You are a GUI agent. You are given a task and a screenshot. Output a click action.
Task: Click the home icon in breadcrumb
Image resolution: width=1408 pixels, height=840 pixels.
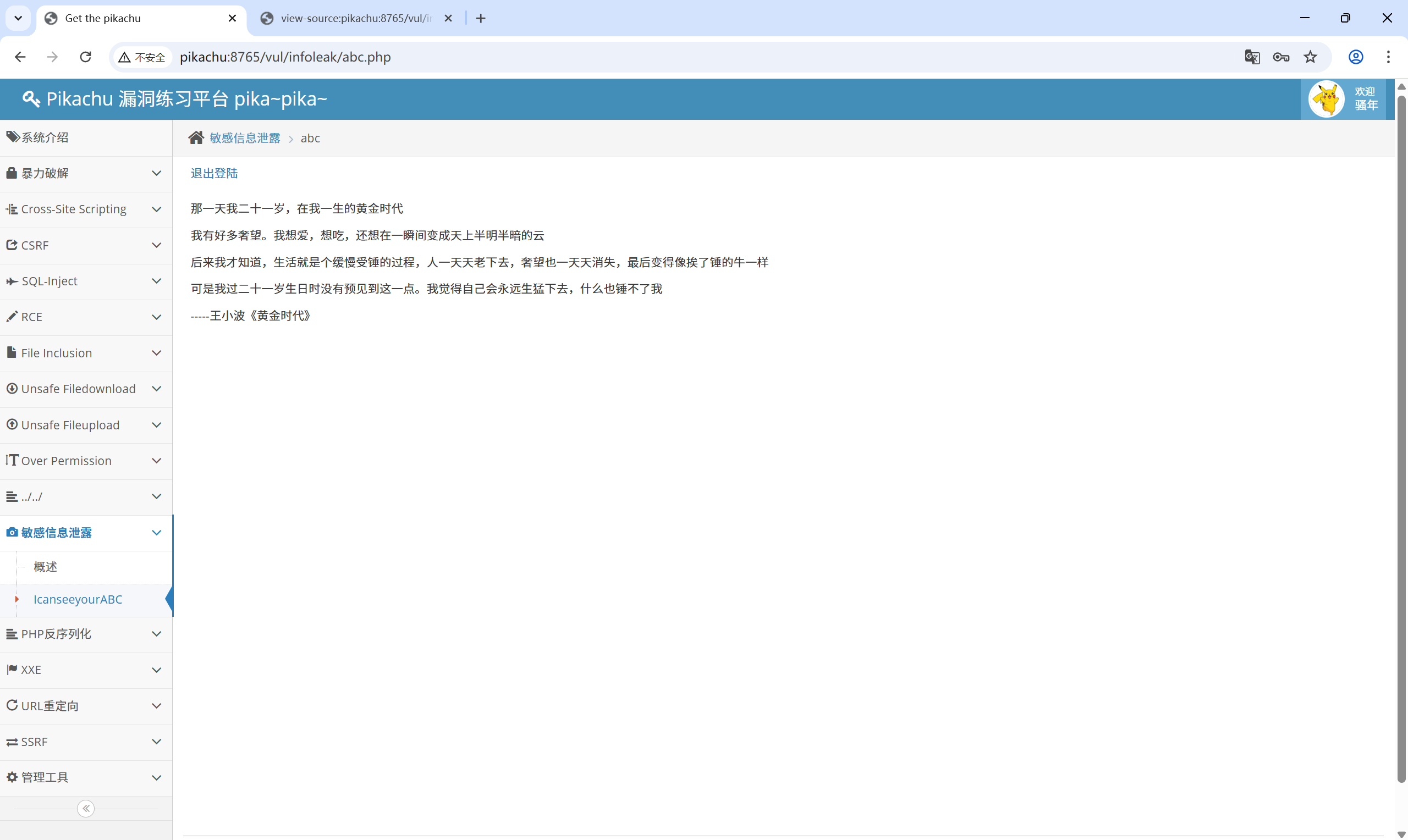pyautogui.click(x=196, y=137)
